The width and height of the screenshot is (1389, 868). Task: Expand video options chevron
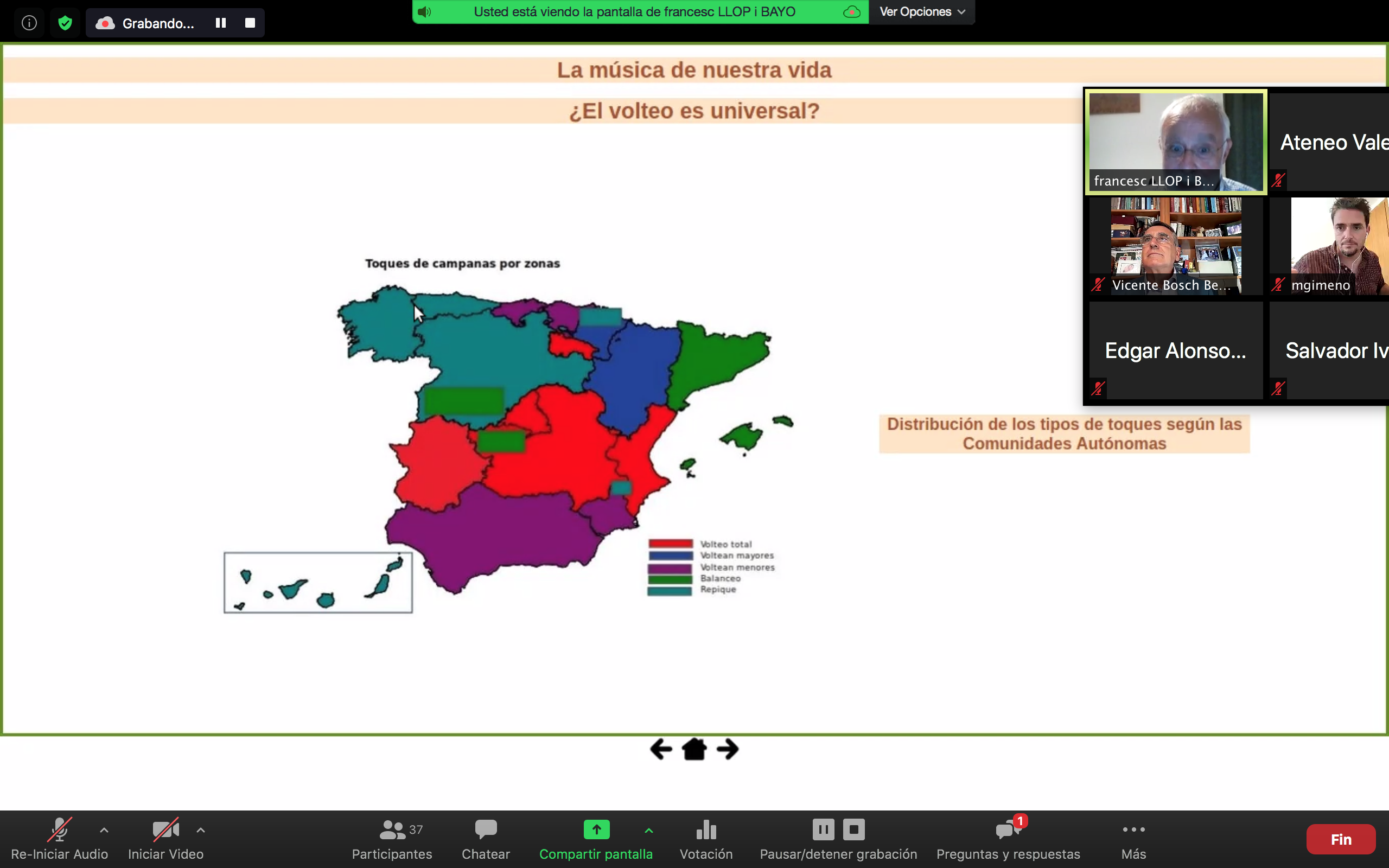(200, 829)
